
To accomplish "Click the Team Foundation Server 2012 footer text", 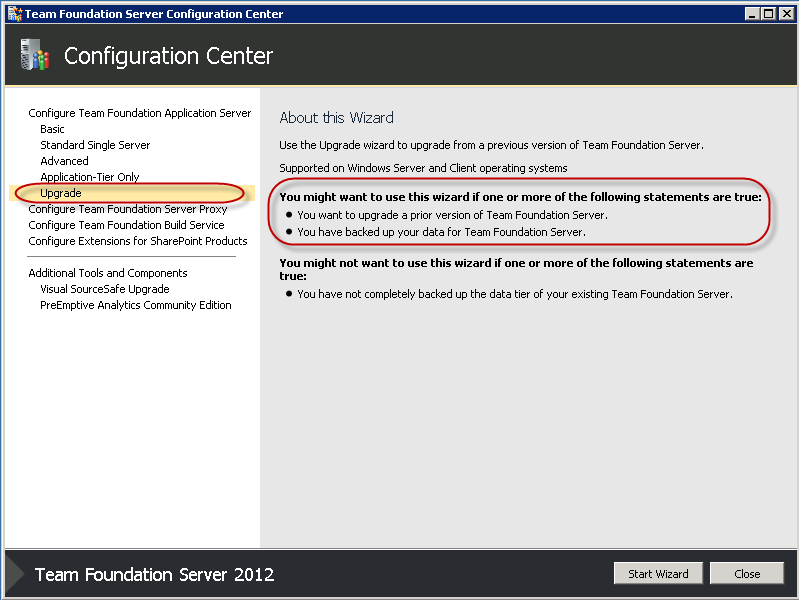I will click(x=154, y=575).
